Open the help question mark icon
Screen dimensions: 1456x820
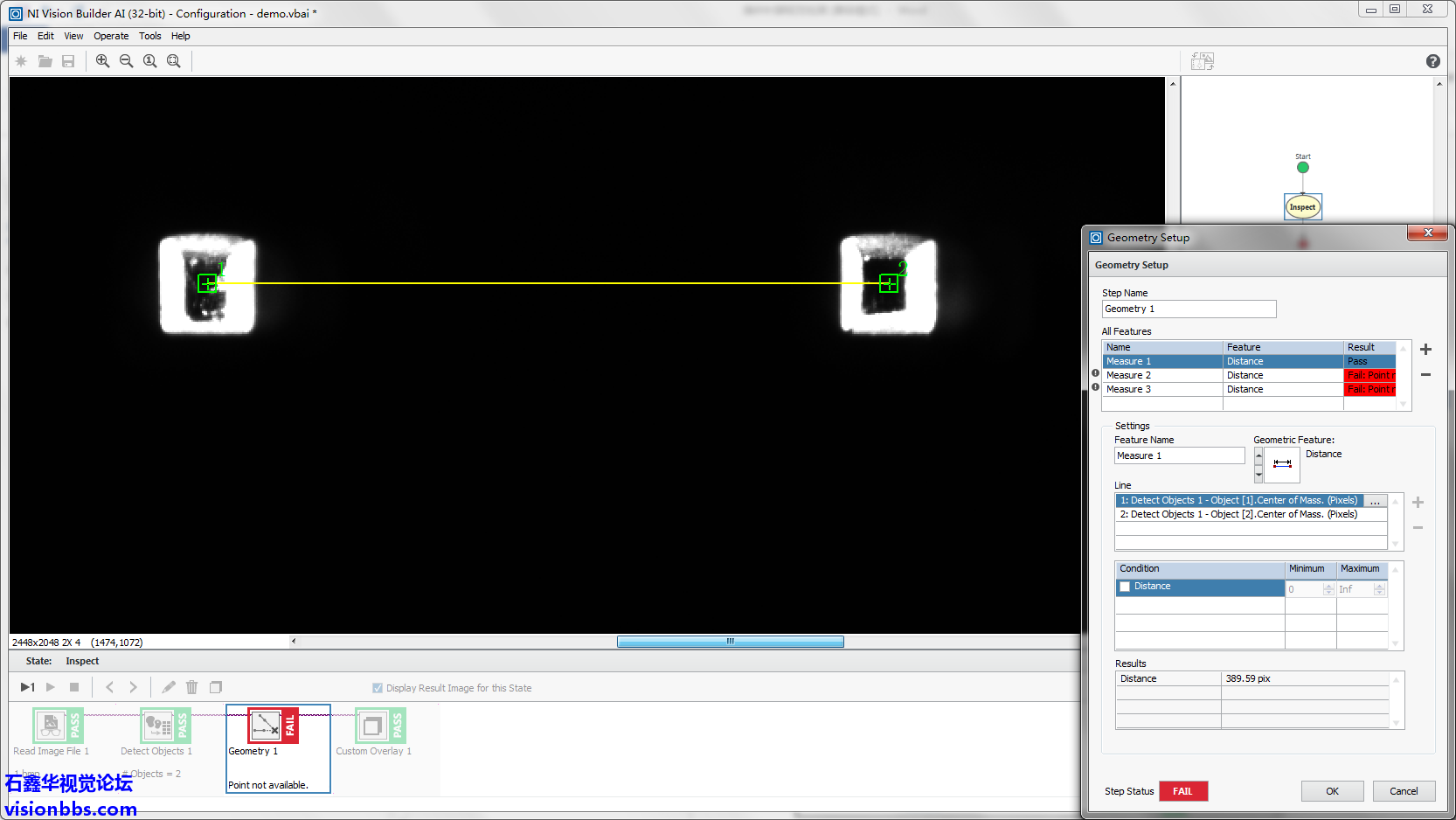pos(1432,61)
